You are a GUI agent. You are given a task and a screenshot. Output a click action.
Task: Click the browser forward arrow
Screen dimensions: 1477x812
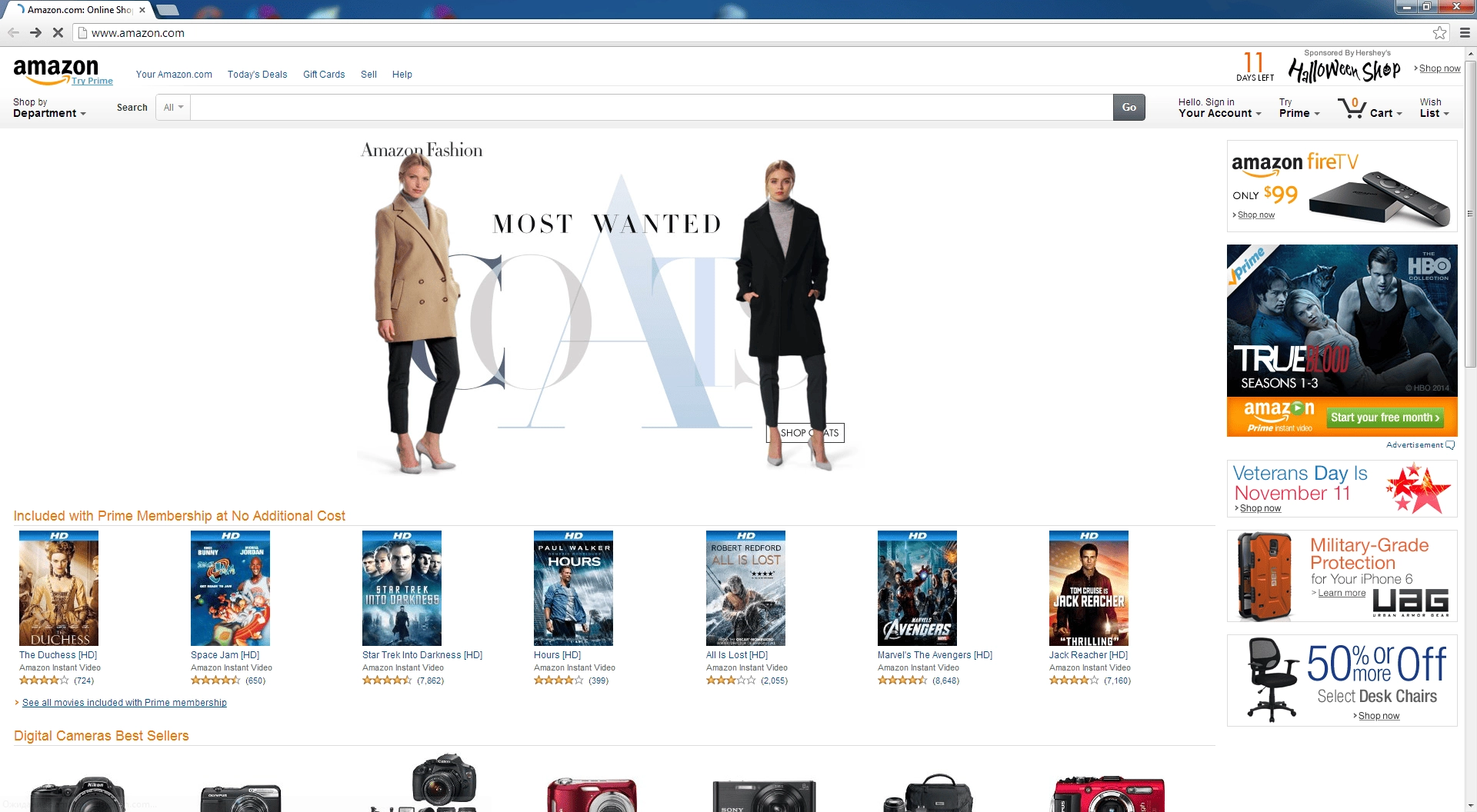pos(35,32)
